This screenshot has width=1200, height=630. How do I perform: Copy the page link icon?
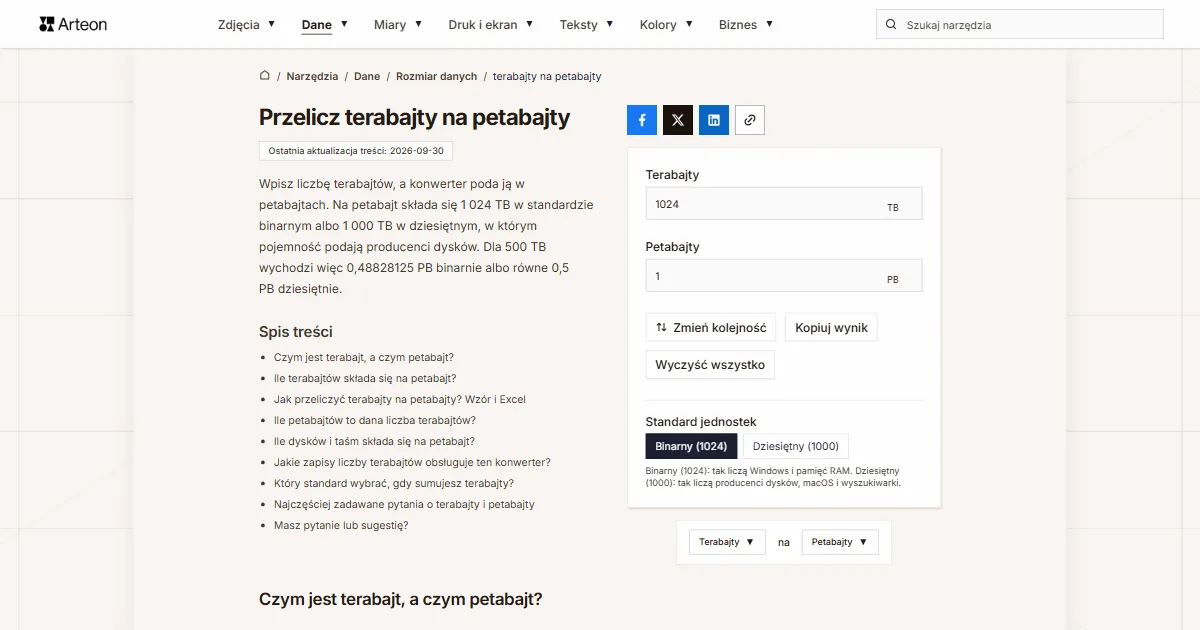point(750,120)
